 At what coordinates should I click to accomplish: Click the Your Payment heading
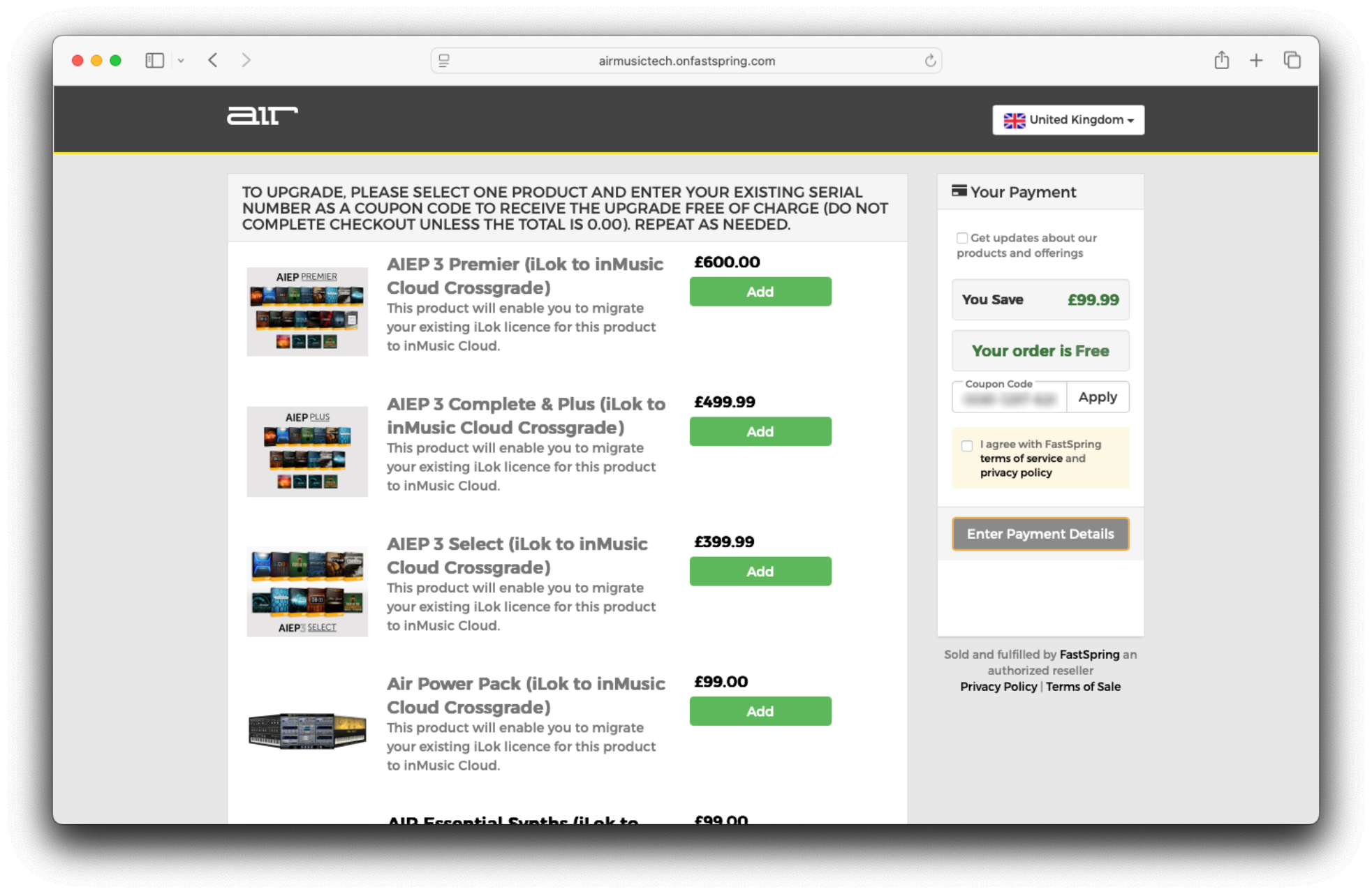click(x=1023, y=192)
